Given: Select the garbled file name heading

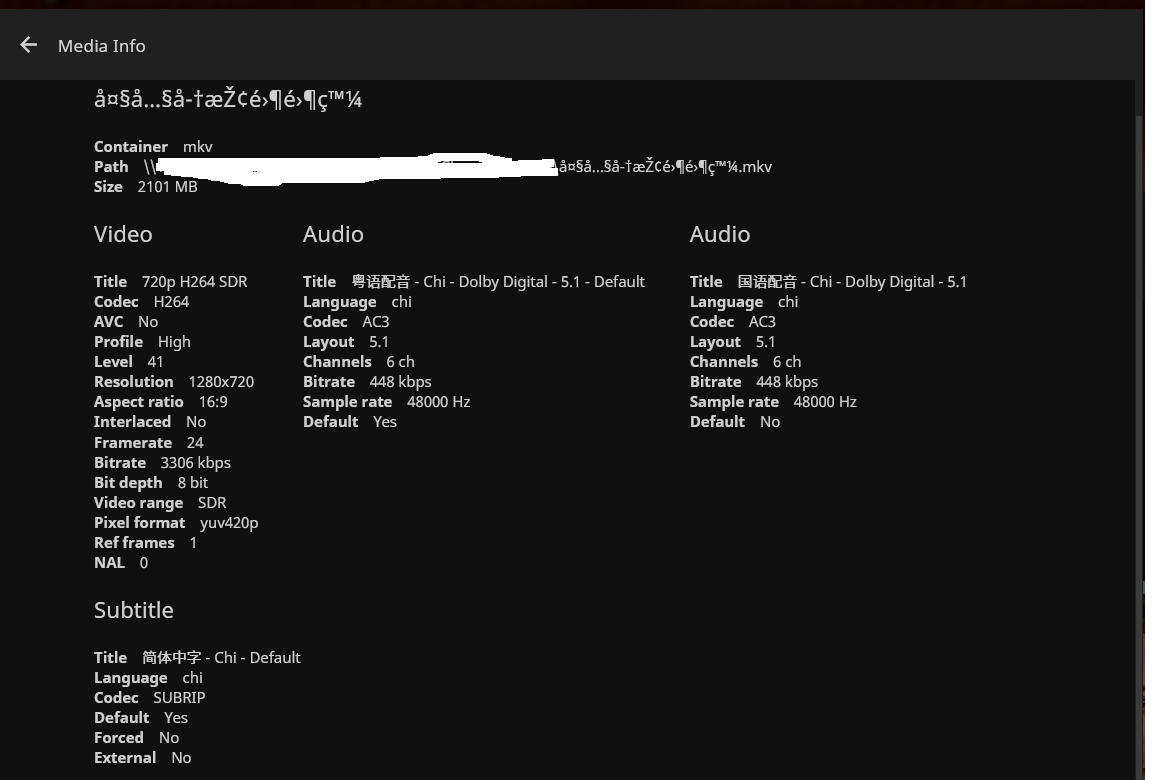Looking at the screenshot, I should tap(228, 99).
